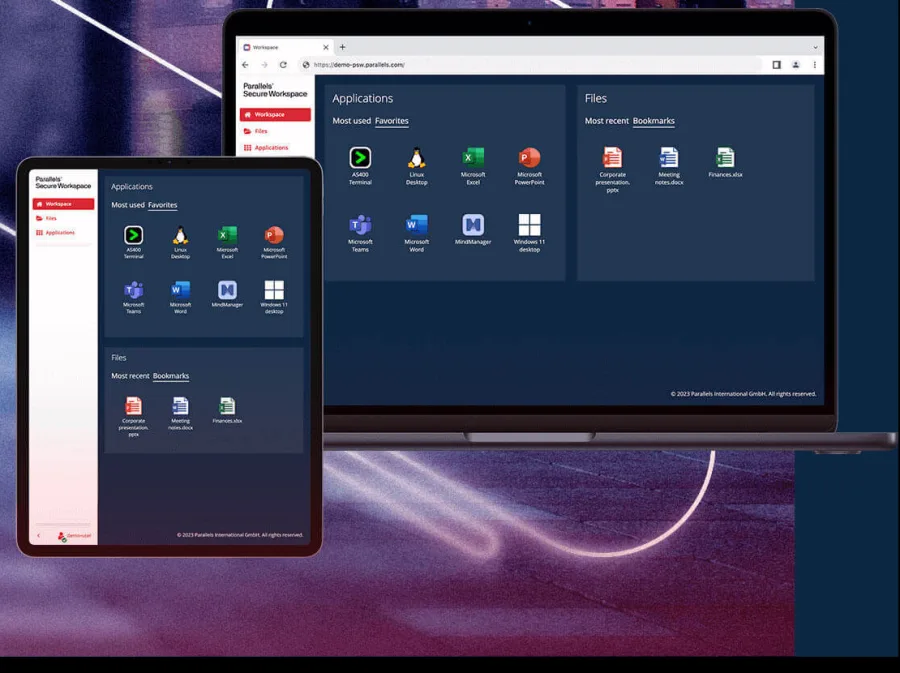Reload the page in the browser
900x673 pixels.
tap(283, 65)
